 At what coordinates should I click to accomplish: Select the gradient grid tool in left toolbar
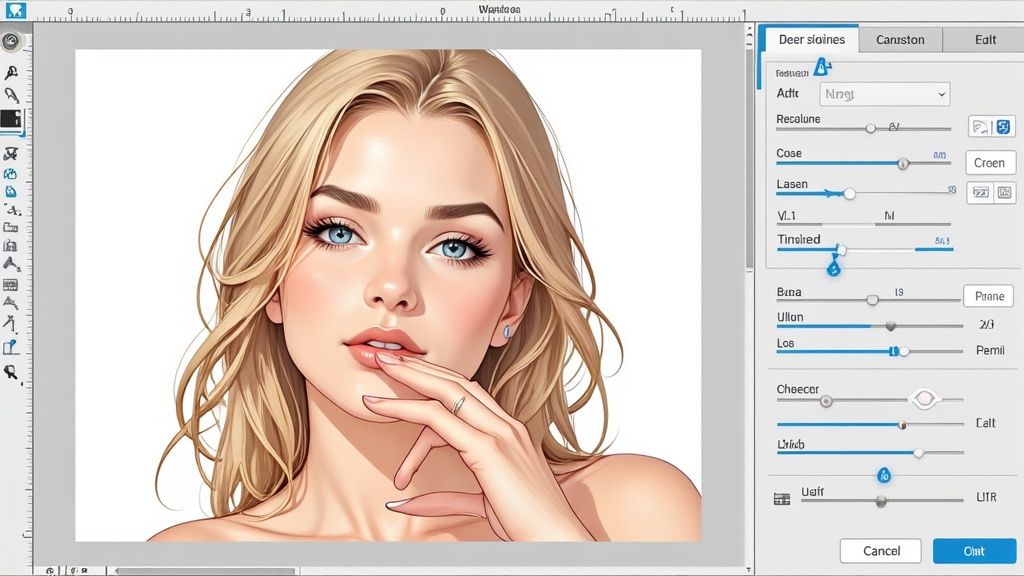click(10, 285)
